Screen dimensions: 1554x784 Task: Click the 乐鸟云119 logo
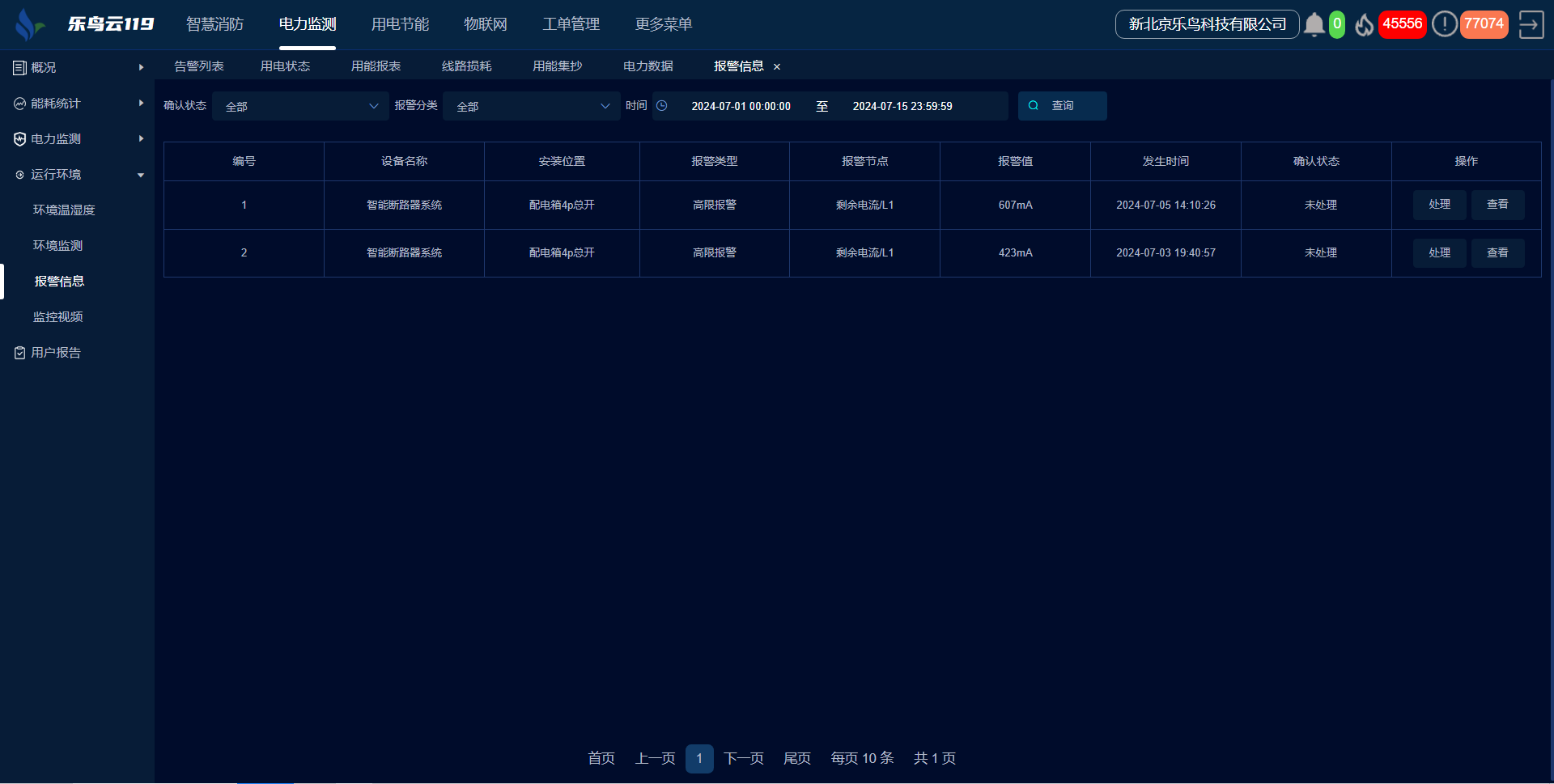click(x=85, y=24)
